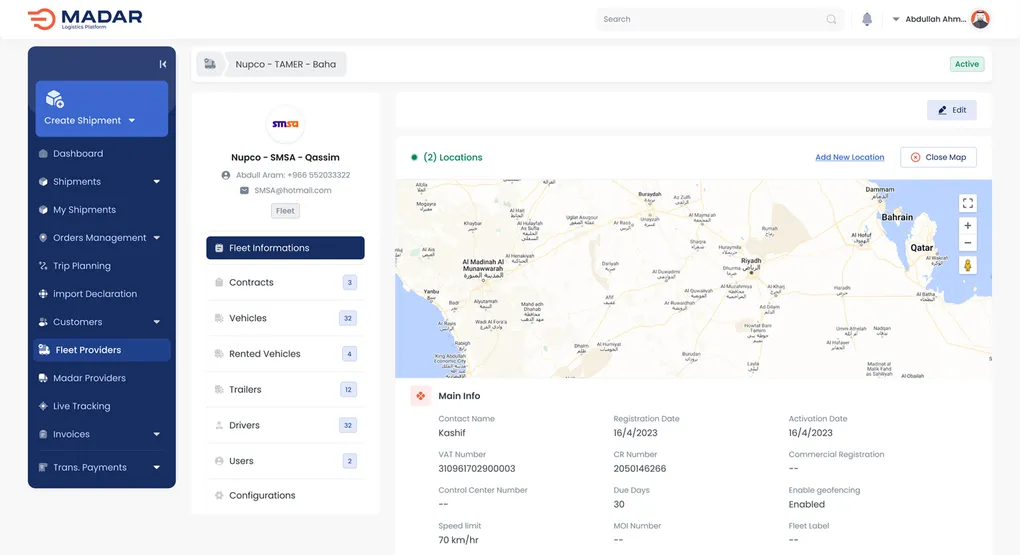This screenshot has width=1020, height=555.
Task: Click the contact email envelope icon
Action: (245, 190)
